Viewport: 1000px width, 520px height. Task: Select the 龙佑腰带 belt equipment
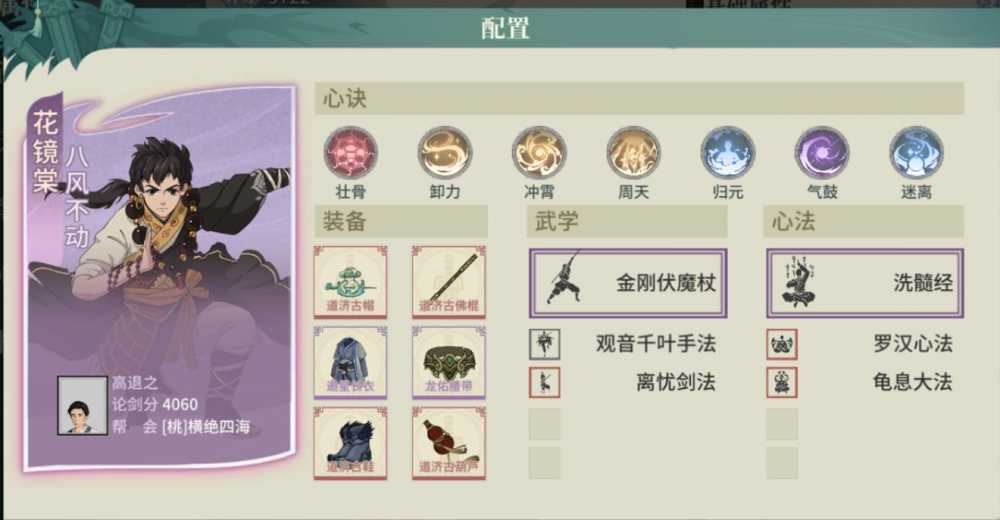click(449, 362)
